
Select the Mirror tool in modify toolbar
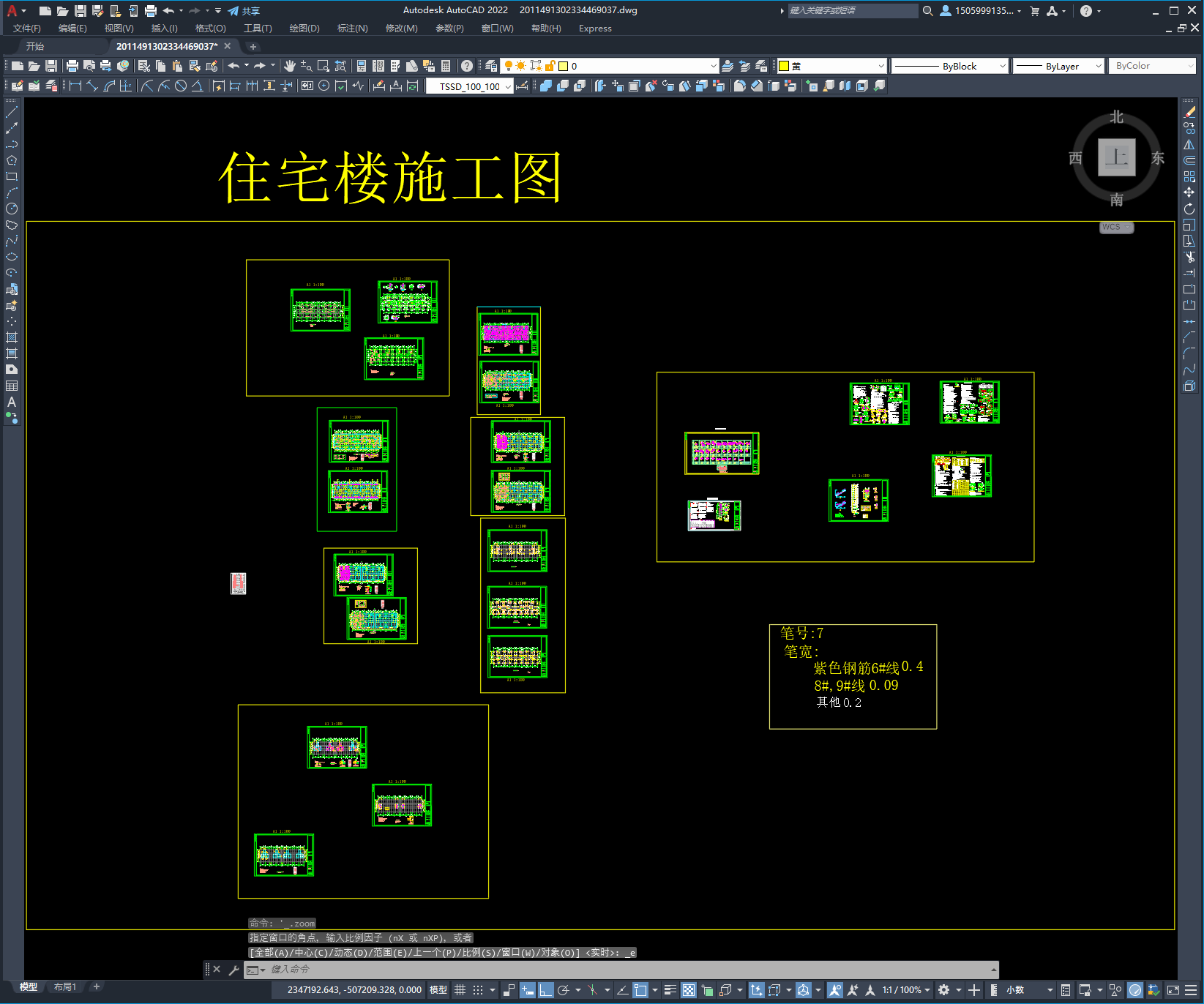coord(1189,144)
